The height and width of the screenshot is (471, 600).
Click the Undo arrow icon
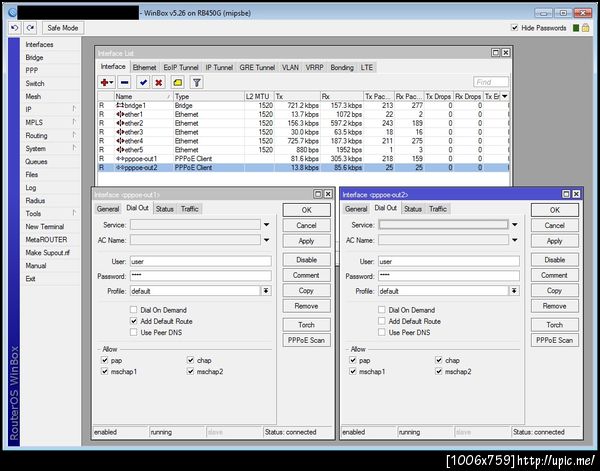click(x=15, y=28)
